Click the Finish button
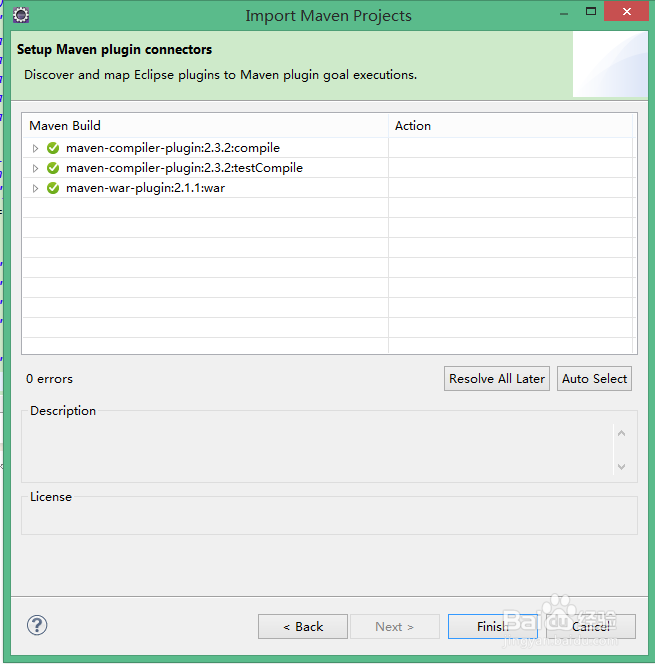655x664 pixels. (492, 626)
